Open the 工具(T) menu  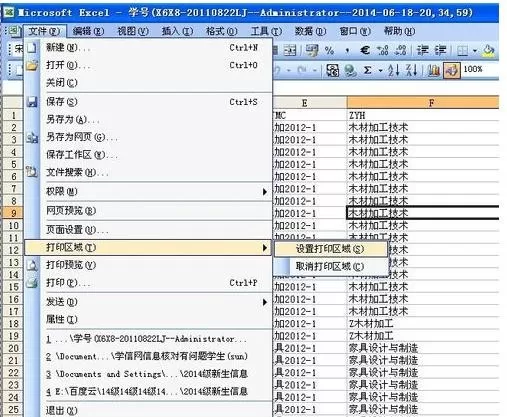click(x=266, y=31)
